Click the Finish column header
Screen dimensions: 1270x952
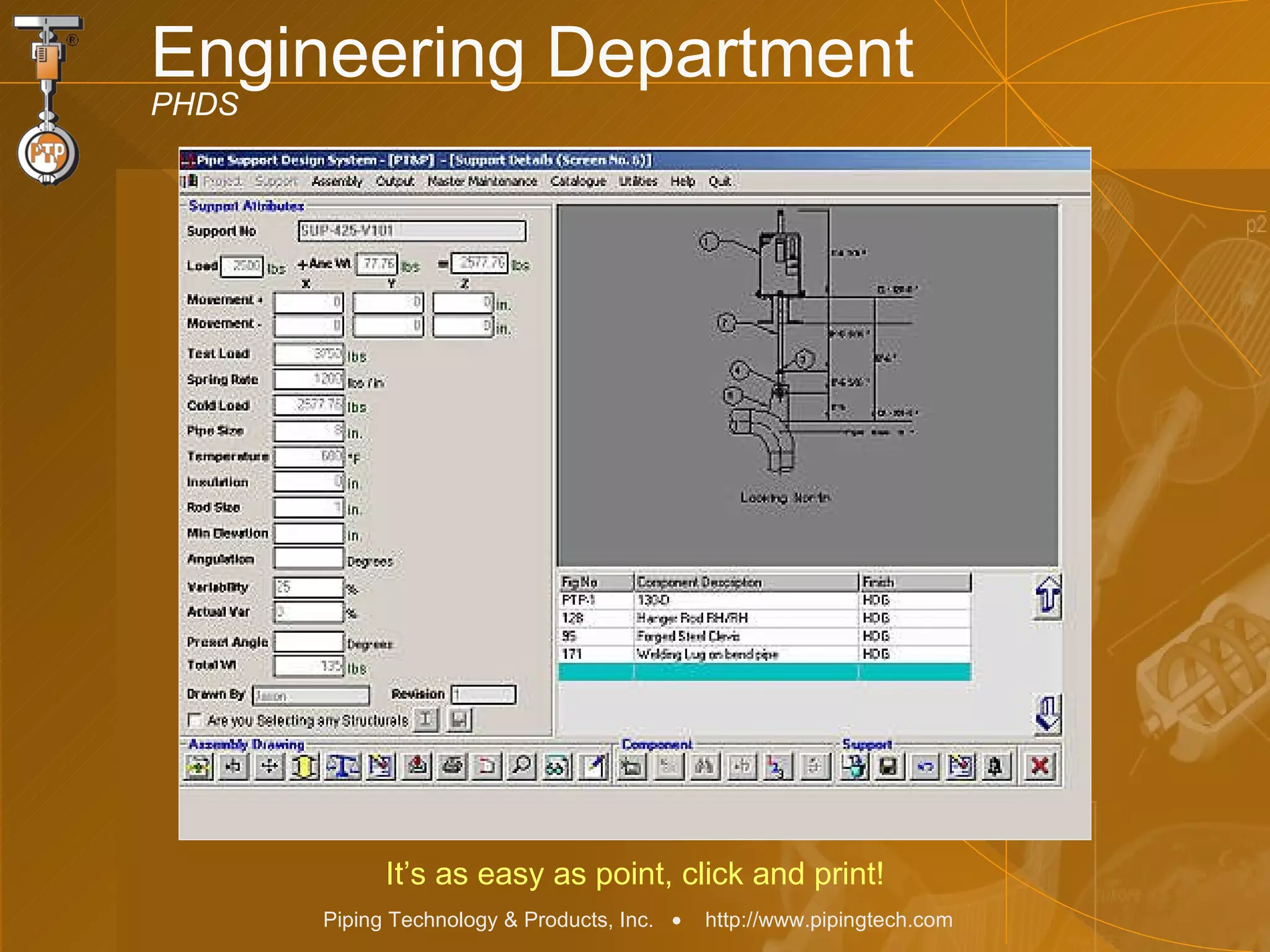click(x=915, y=583)
